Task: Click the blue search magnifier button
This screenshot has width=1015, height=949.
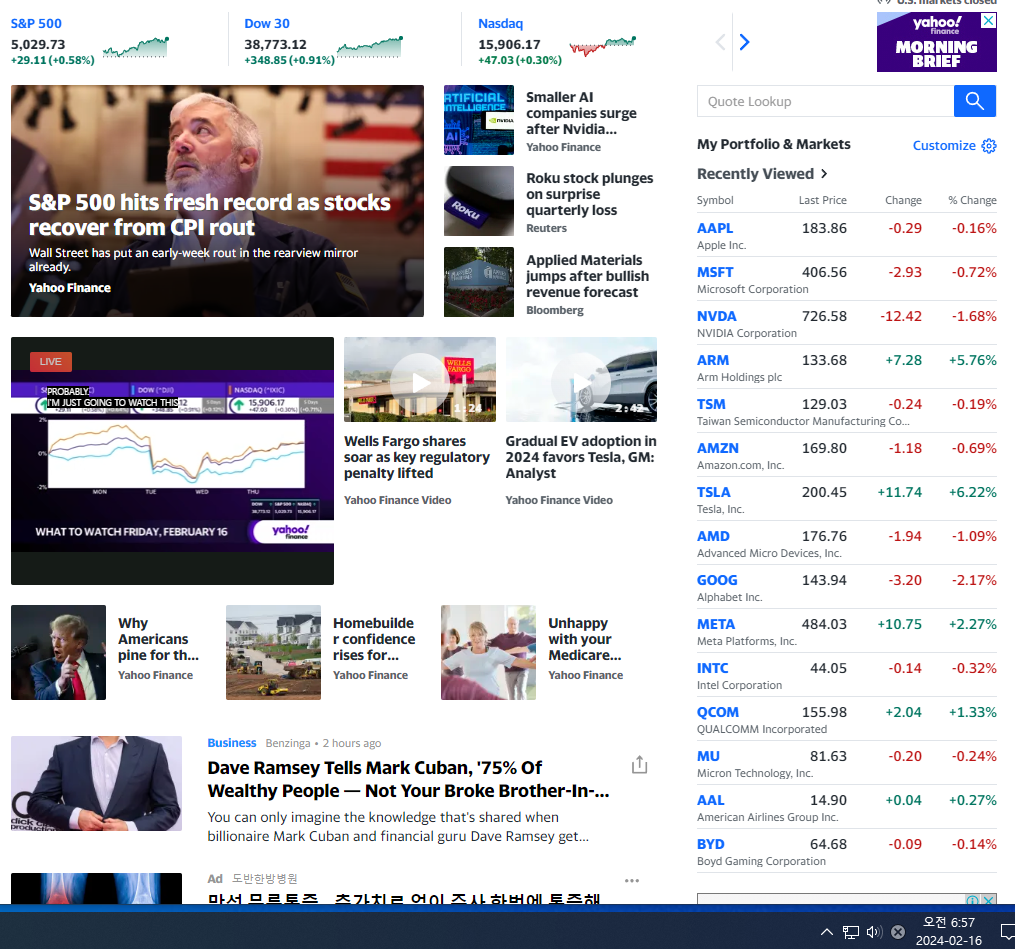Action: (x=974, y=101)
